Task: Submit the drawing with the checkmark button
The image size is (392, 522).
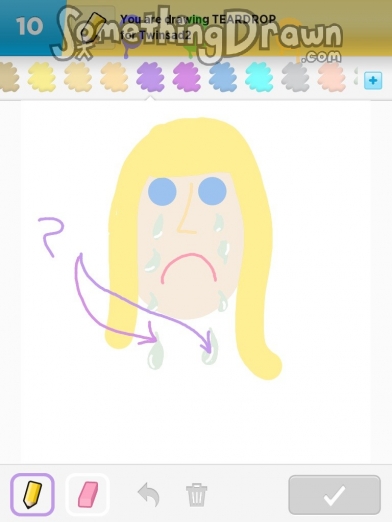Action: click(334, 495)
